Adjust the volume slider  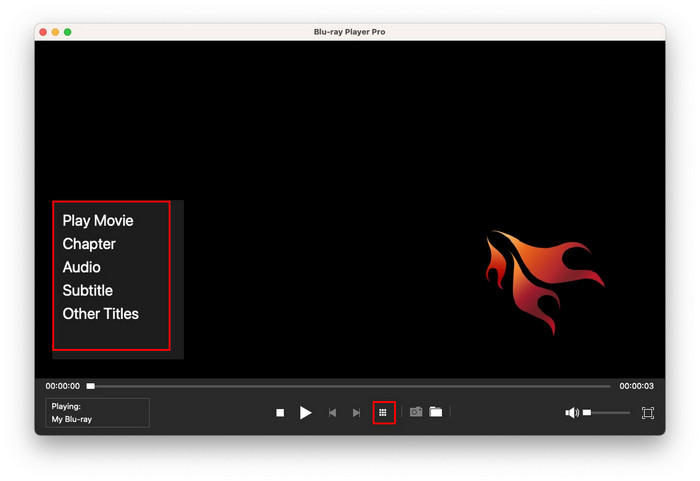(607, 413)
